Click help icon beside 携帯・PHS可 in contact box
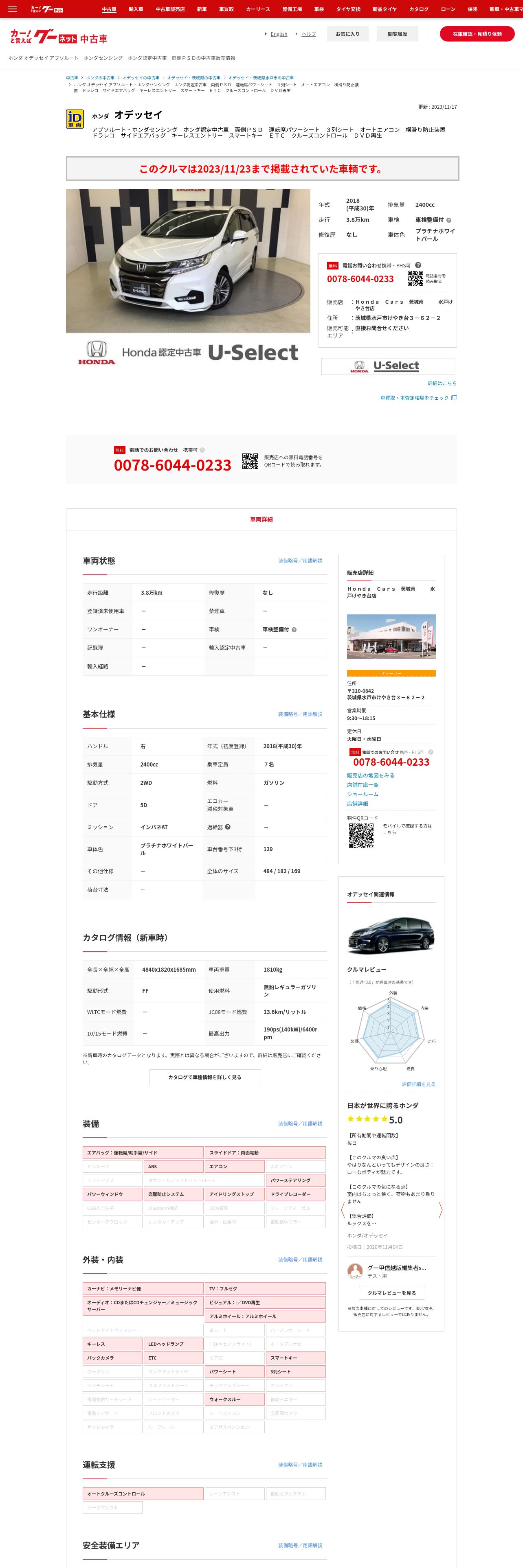 point(418,265)
